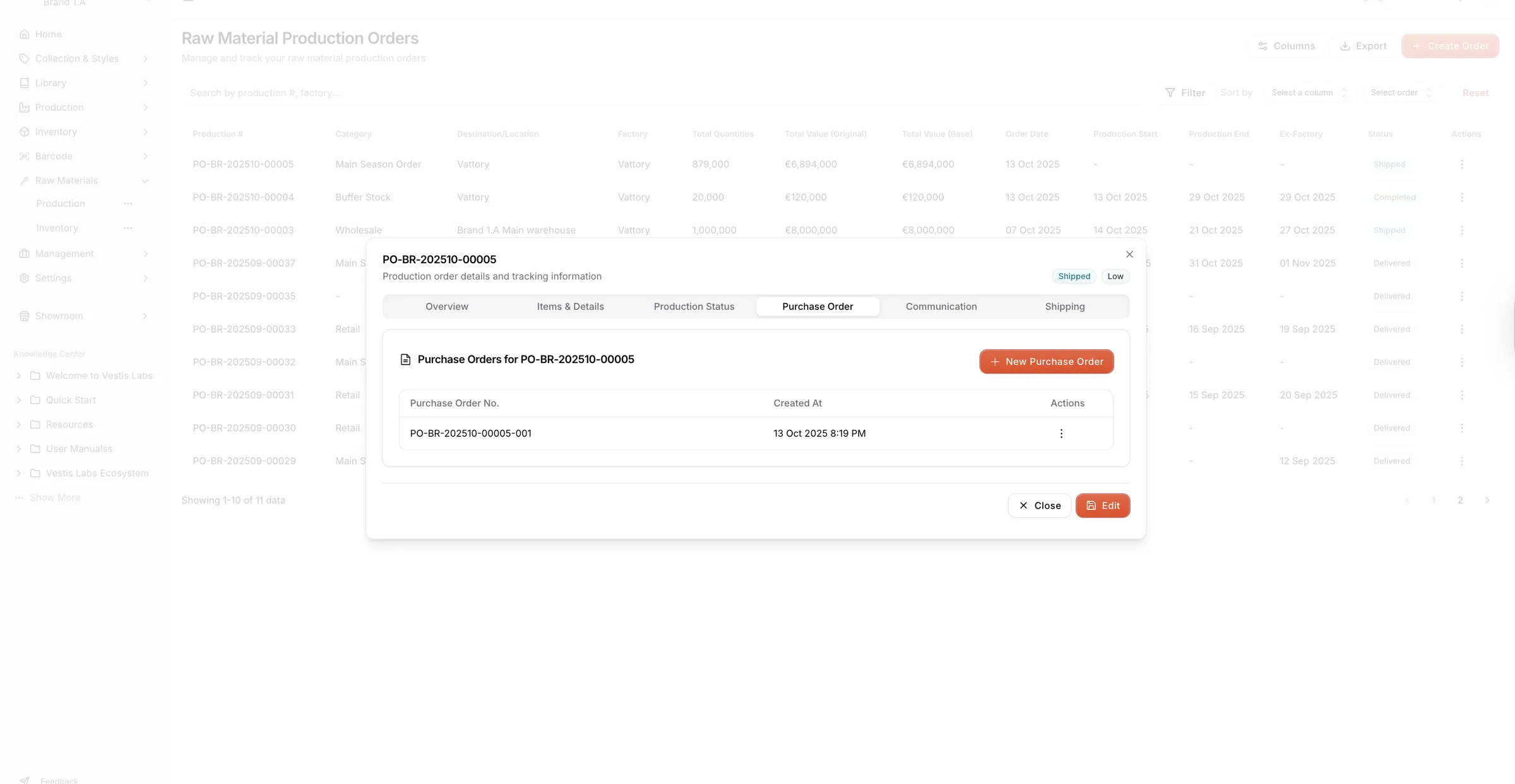Expand Collection & Styles submenu chevron
Screen dimensions: 1515x784
pos(145,59)
